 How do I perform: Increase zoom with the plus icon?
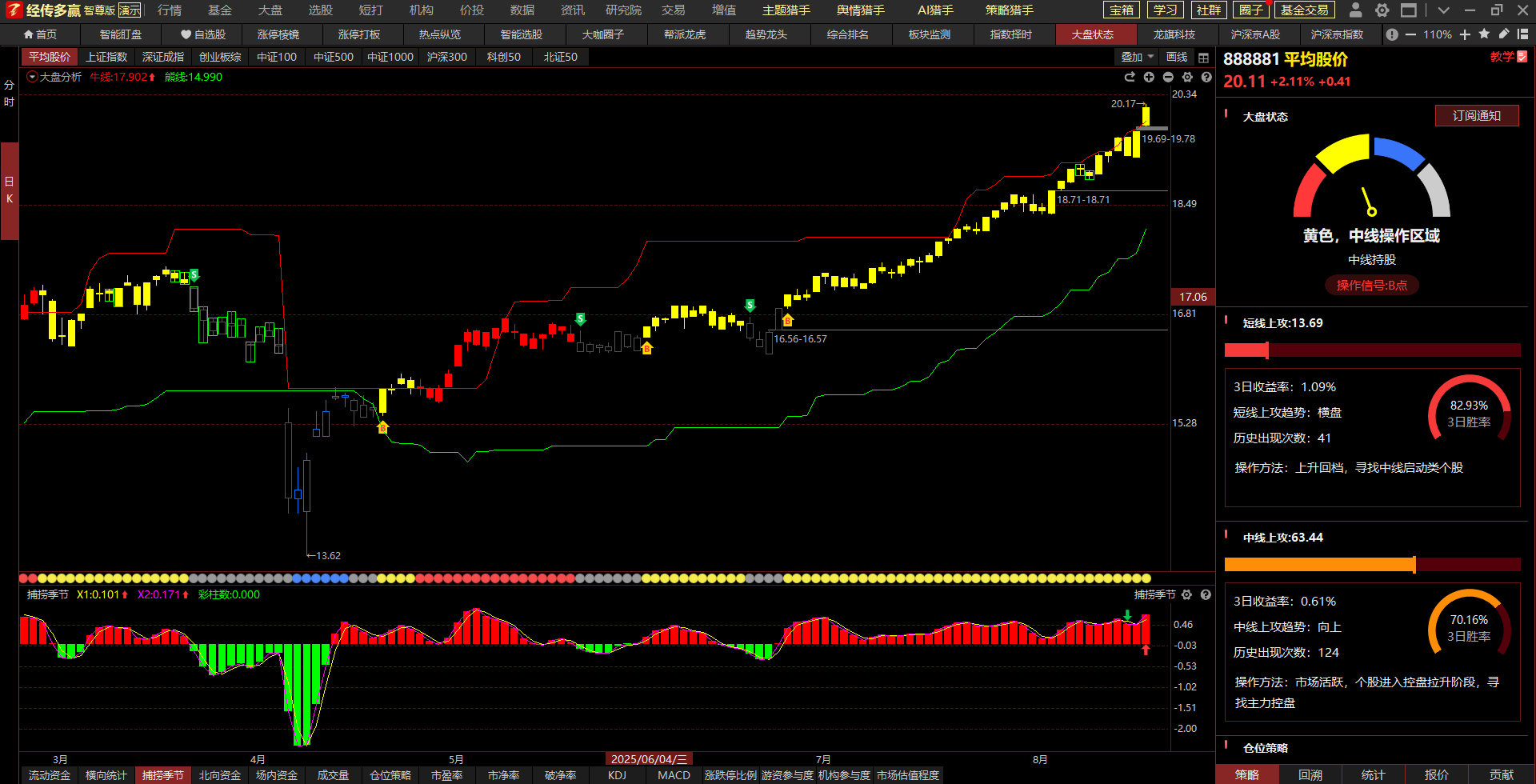coord(1465,34)
